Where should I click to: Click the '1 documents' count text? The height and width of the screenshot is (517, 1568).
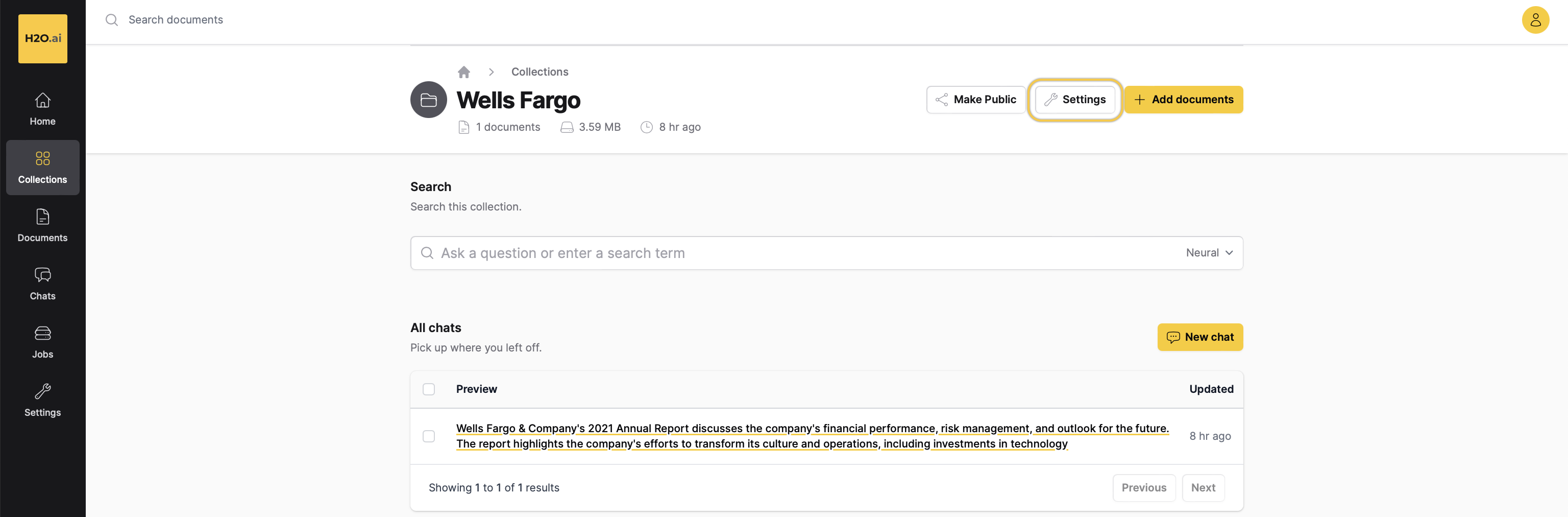tap(508, 127)
